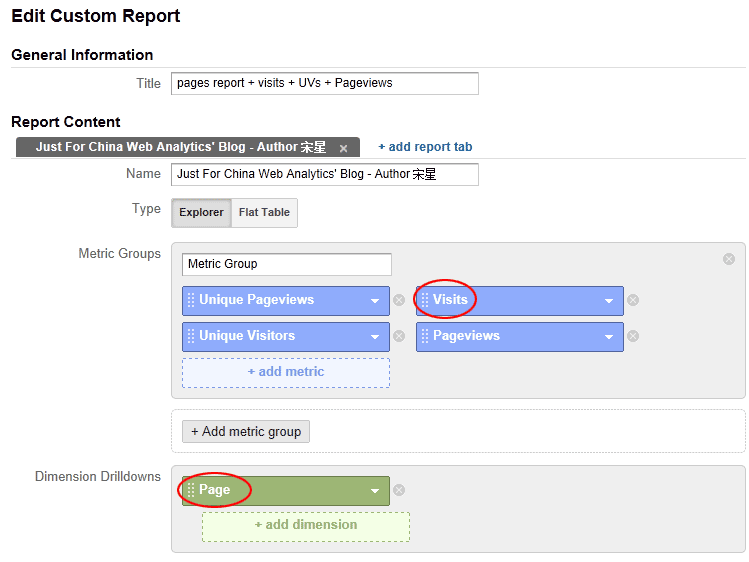
Task: Click drag handle on Page dimension
Action: pyautogui.click(x=191, y=490)
